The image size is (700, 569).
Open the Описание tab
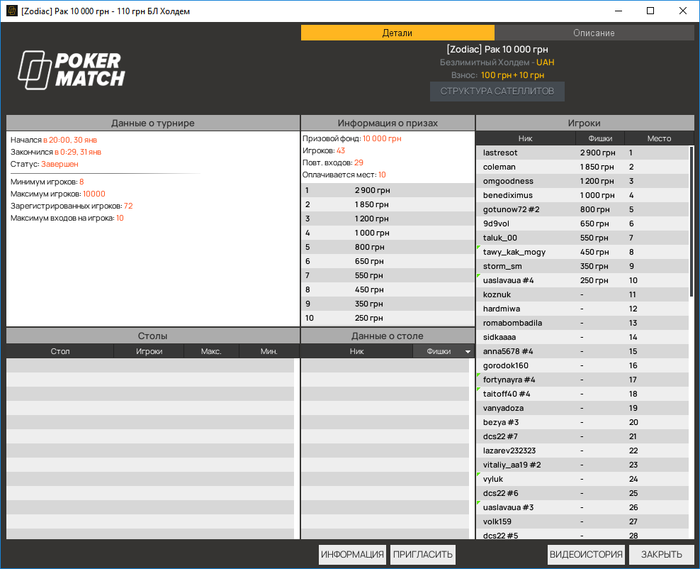(594, 33)
